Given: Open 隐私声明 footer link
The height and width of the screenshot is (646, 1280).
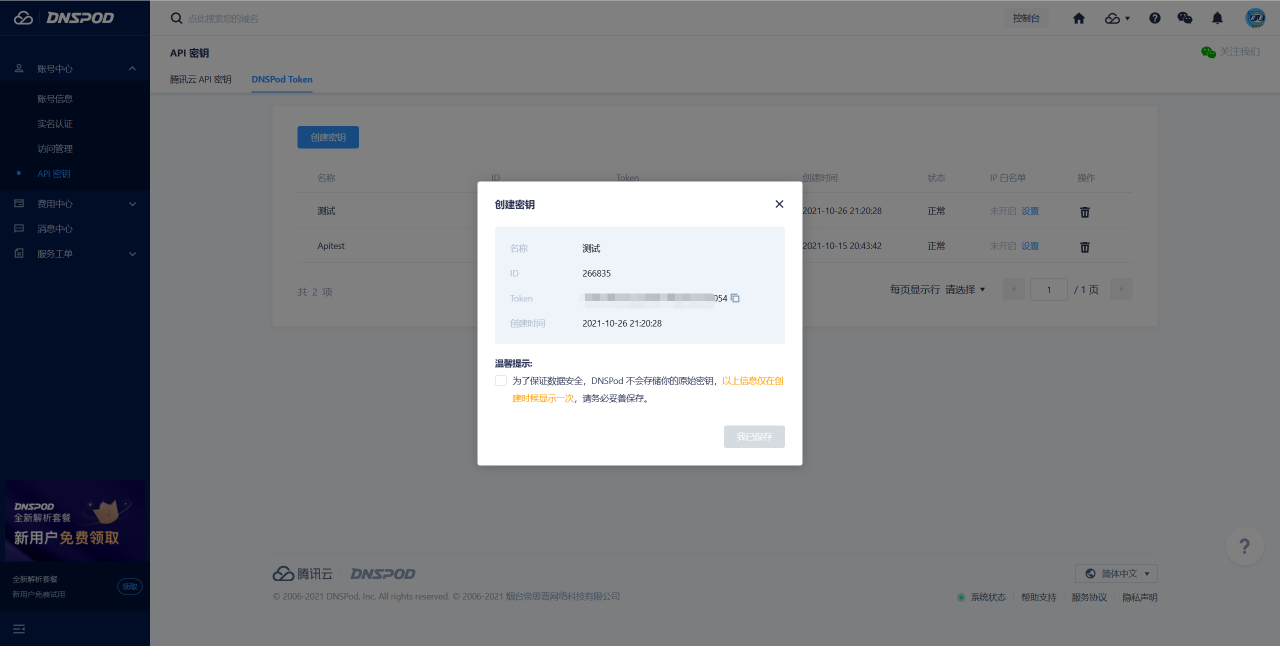Looking at the screenshot, I should 1140,597.
